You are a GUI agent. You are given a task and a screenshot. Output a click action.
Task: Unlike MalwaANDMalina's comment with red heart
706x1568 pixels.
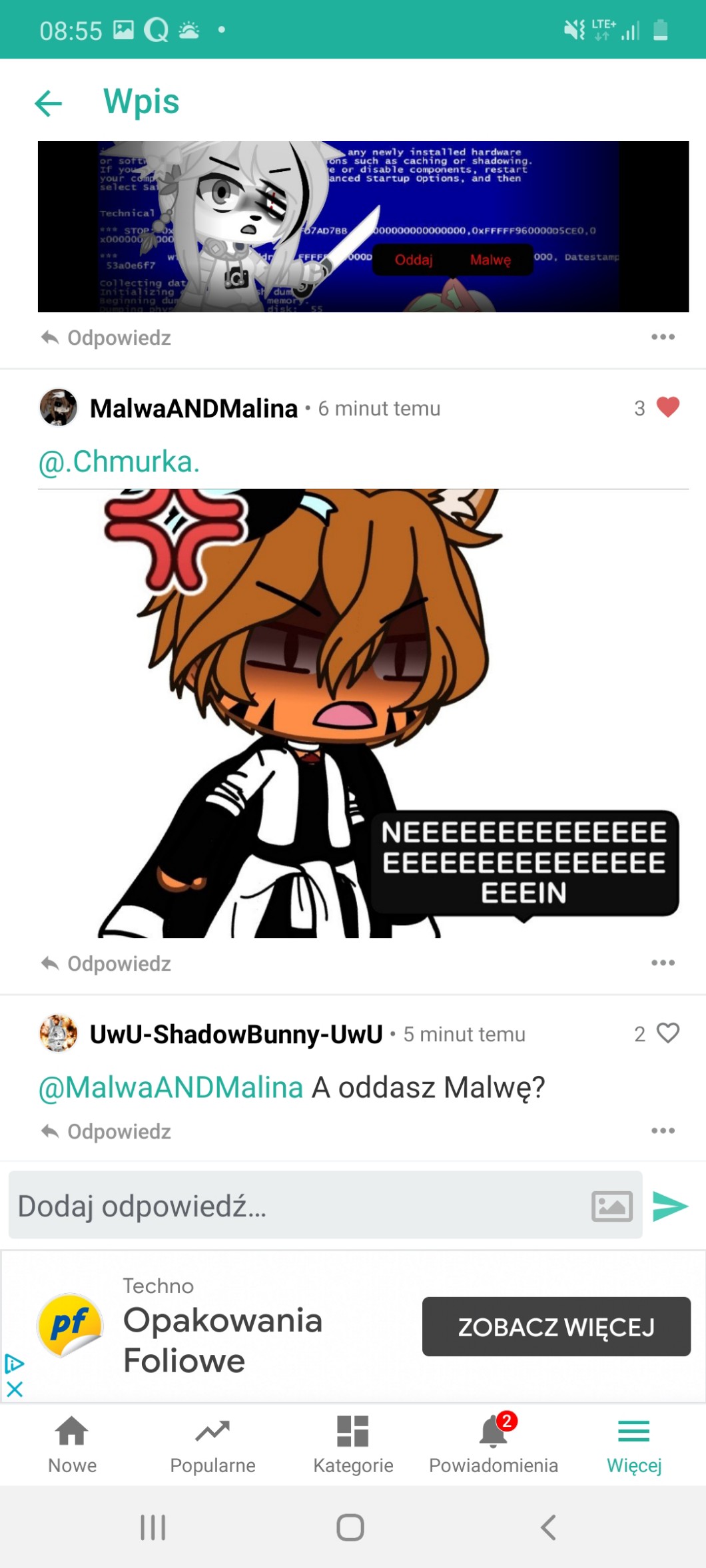(x=668, y=407)
